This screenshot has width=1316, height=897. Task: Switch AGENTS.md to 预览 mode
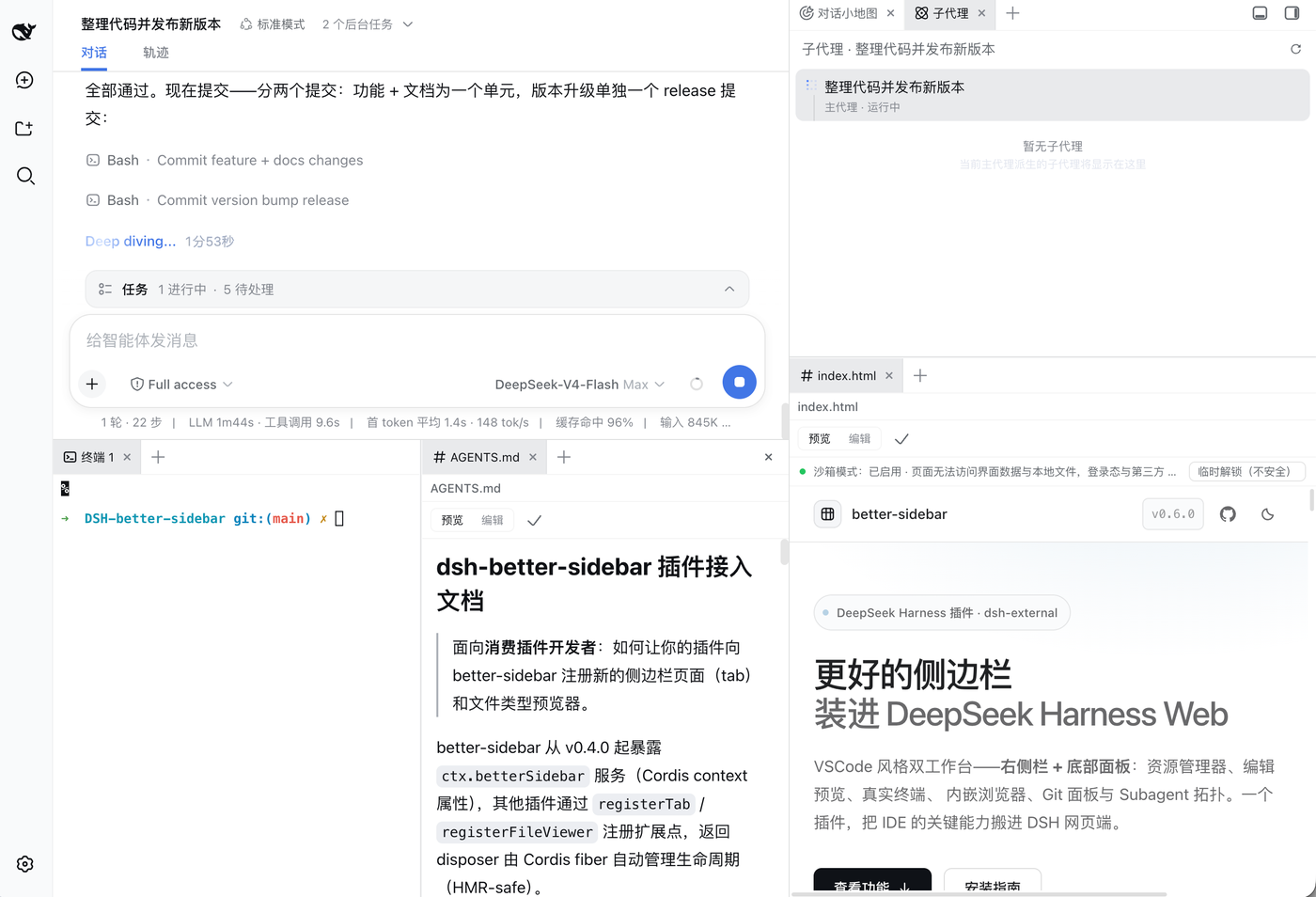[x=452, y=520]
